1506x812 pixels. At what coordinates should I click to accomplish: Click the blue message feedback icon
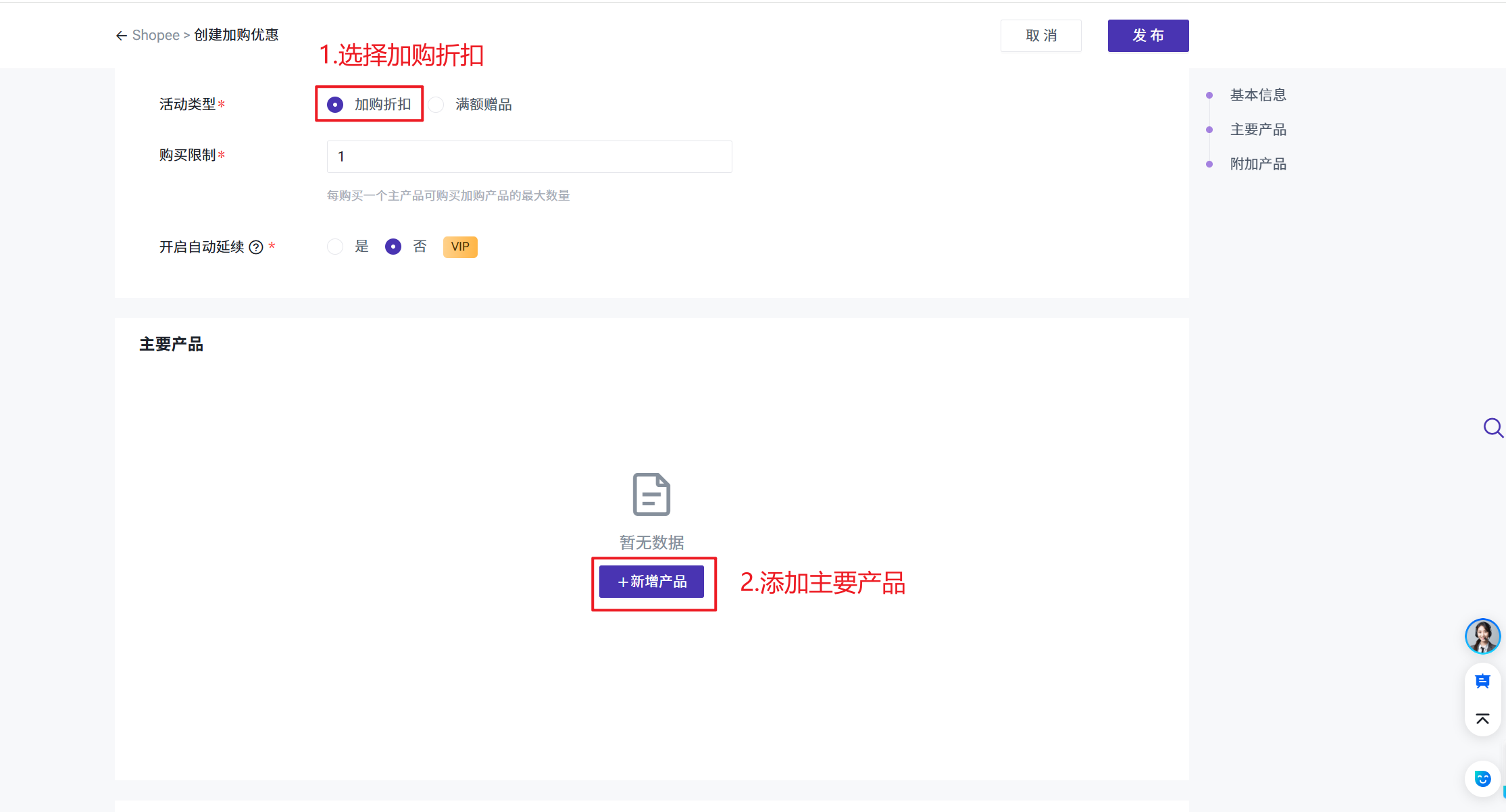click(1482, 681)
